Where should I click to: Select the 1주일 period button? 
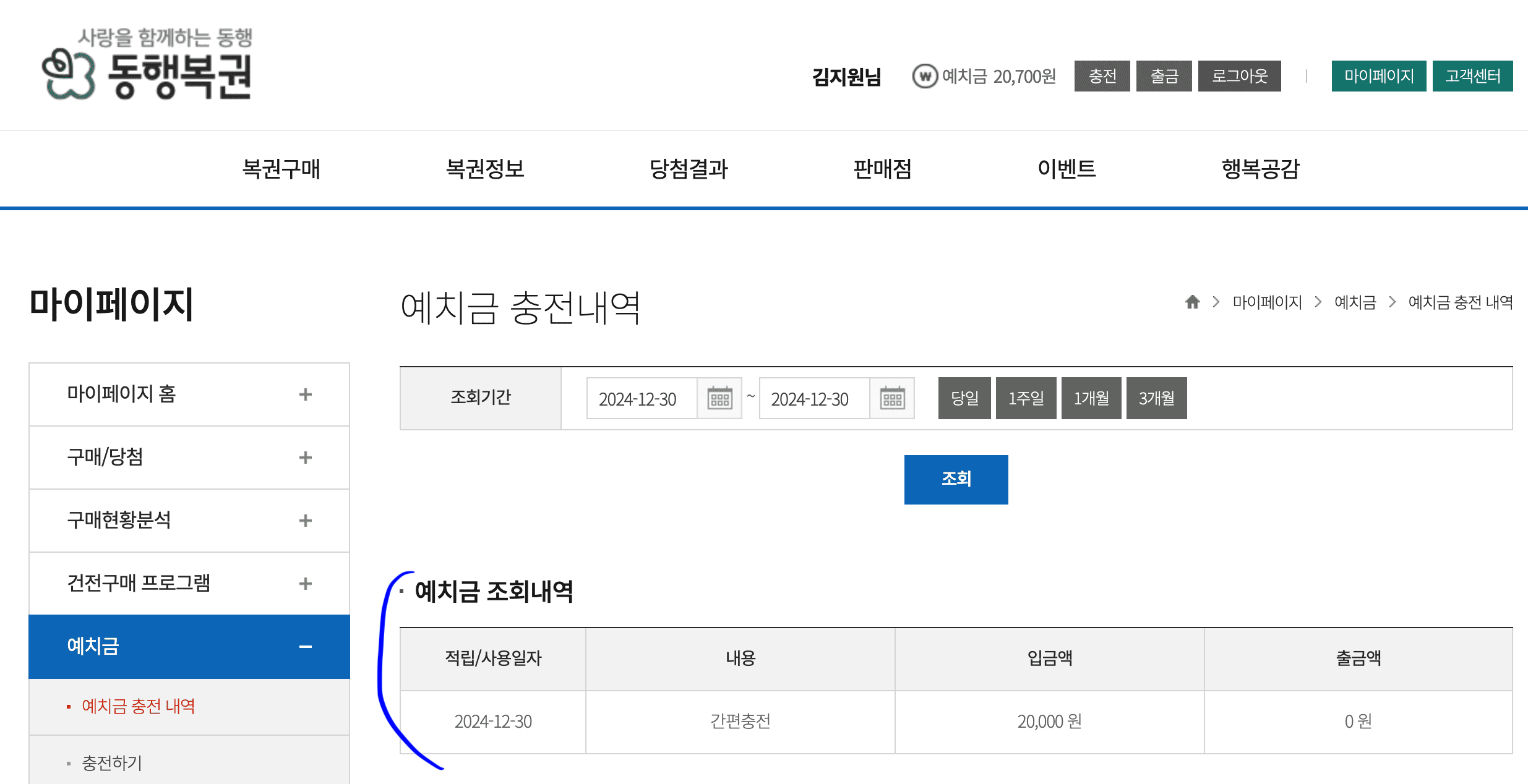[x=1026, y=398]
